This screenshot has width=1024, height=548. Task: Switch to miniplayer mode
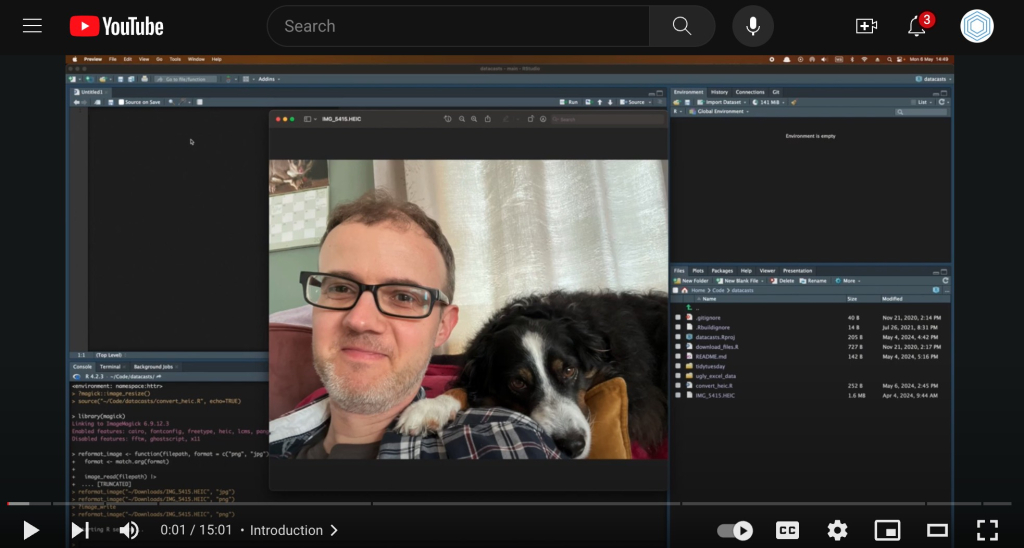point(888,530)
